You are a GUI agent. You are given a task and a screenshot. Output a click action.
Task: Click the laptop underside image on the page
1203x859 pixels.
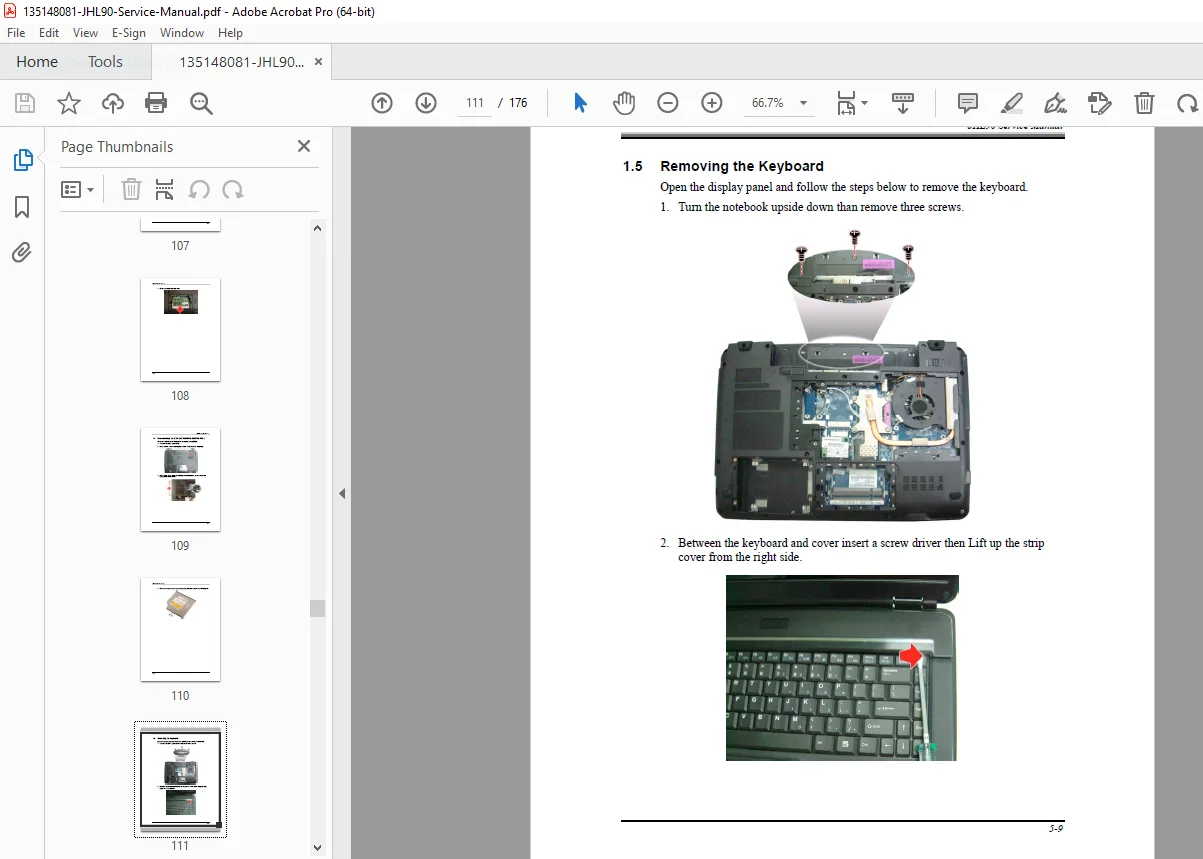842,429
